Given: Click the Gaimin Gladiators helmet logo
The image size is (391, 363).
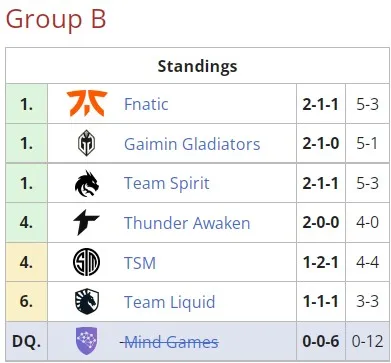Looking at the screenshot, I should [87, 143].
